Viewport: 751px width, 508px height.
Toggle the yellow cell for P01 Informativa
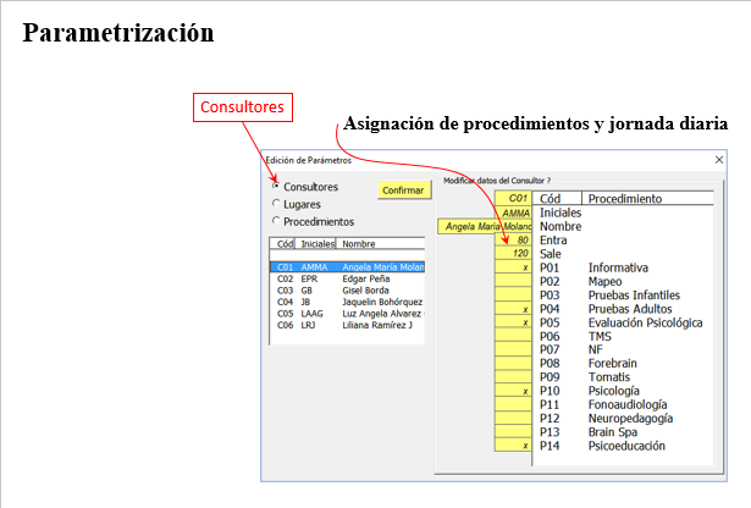[x=513, y=267]
